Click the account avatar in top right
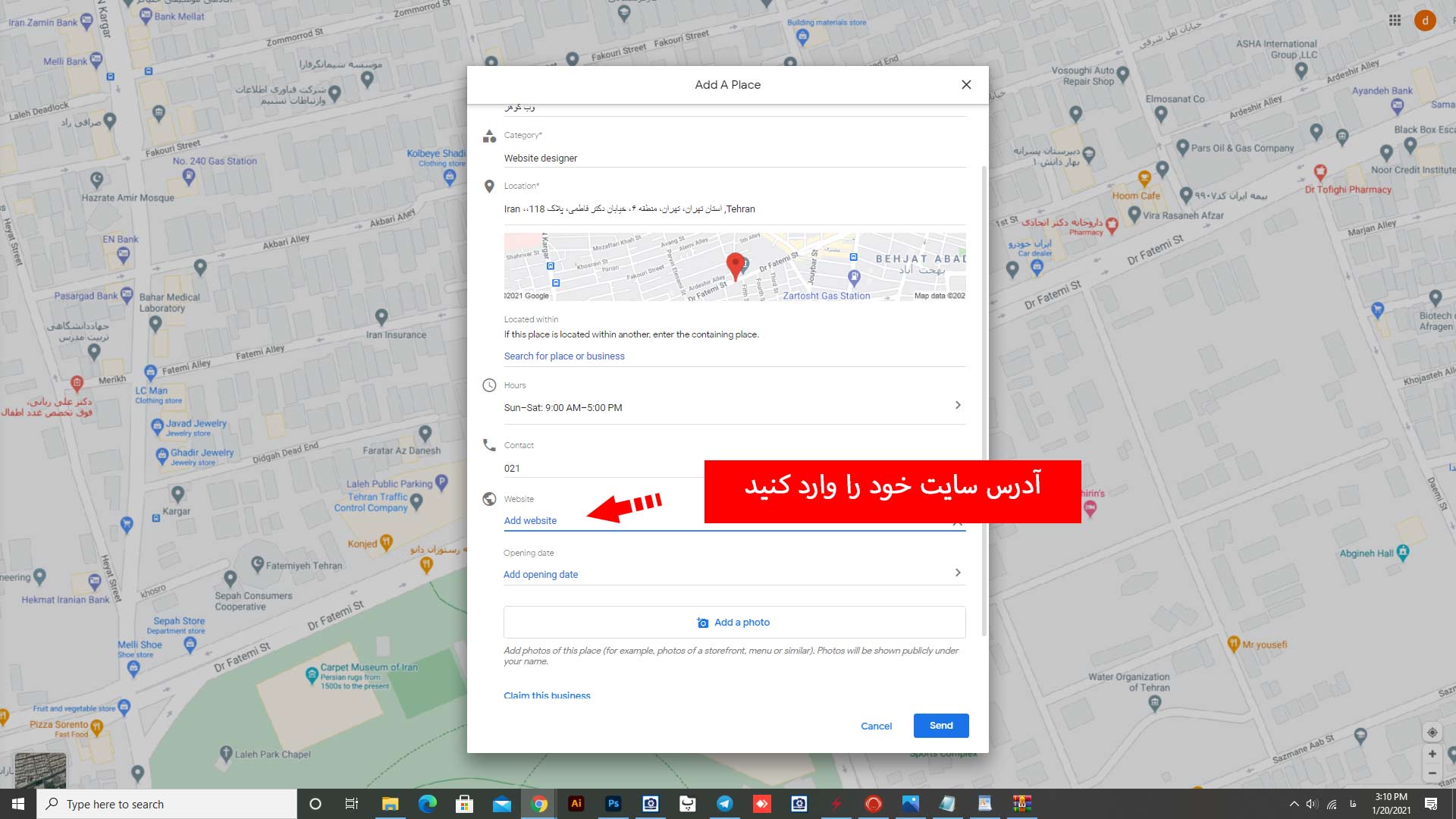This screenshot has width=1456, height=819. [1425, 20]
